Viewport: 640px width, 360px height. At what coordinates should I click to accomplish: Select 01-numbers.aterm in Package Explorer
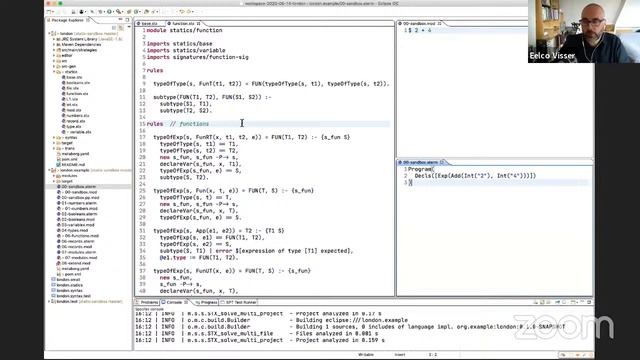[77, 203]
